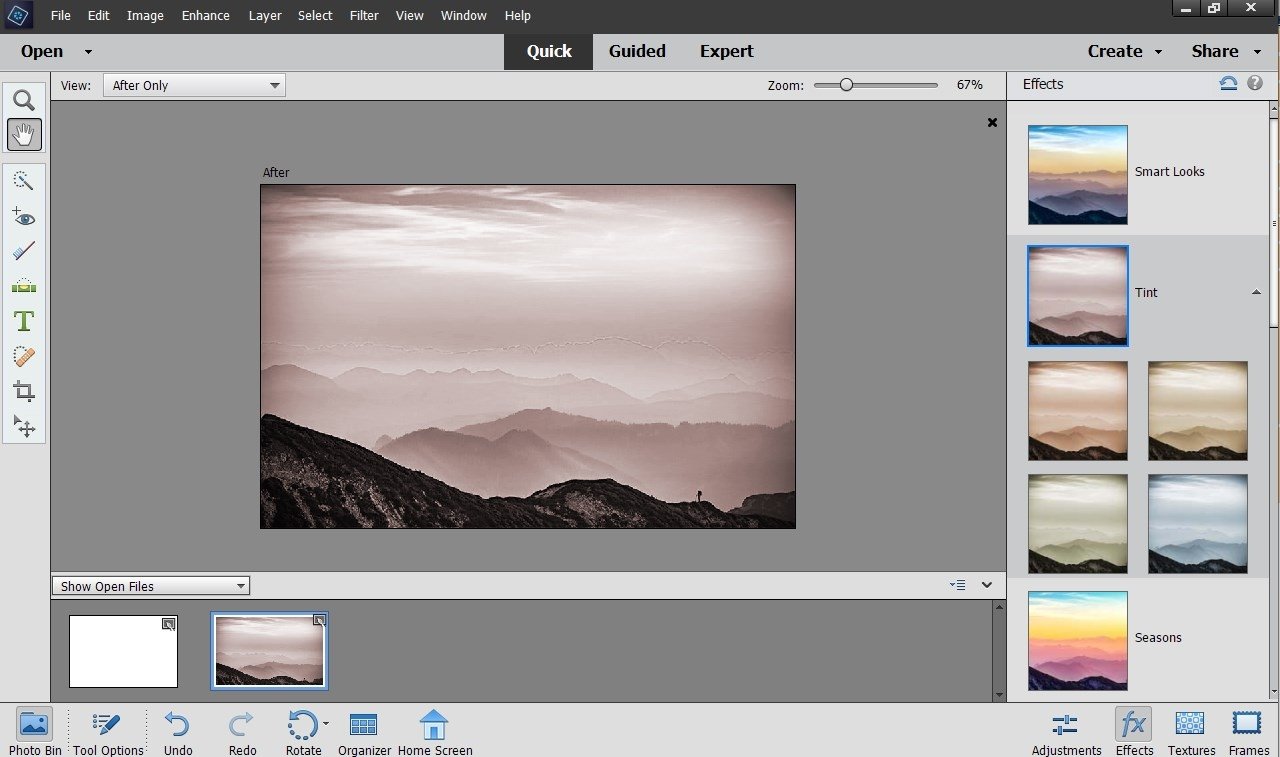Open the After Only view dropdown
Image resolution: width=1280 pixels, height=757 pixels.
[x=193, y=85]
